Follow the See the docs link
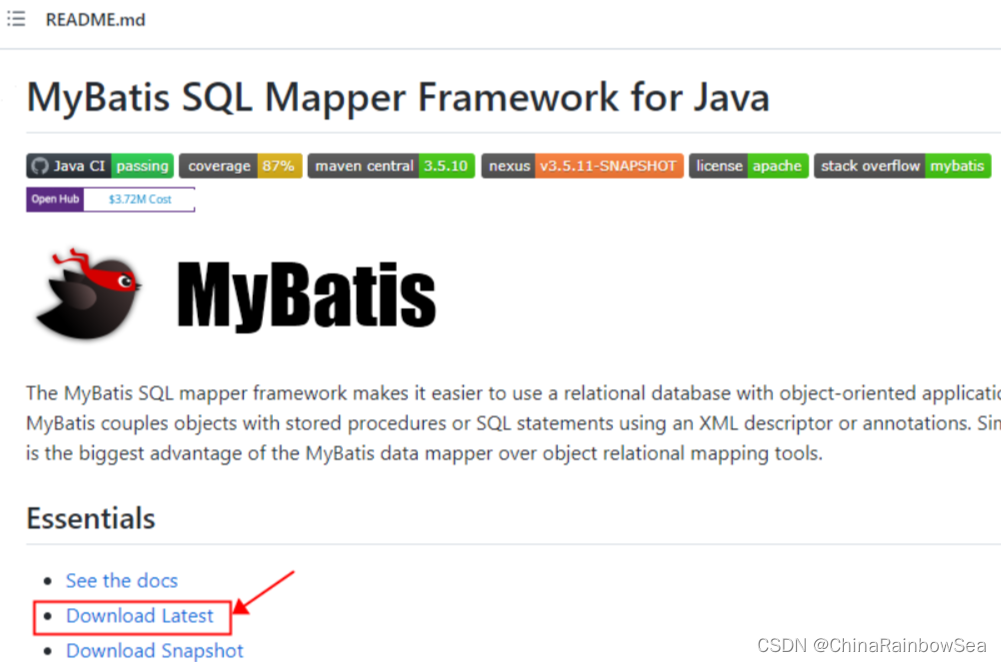Screen dimensions: 1001x662 [x=121, y=580]
